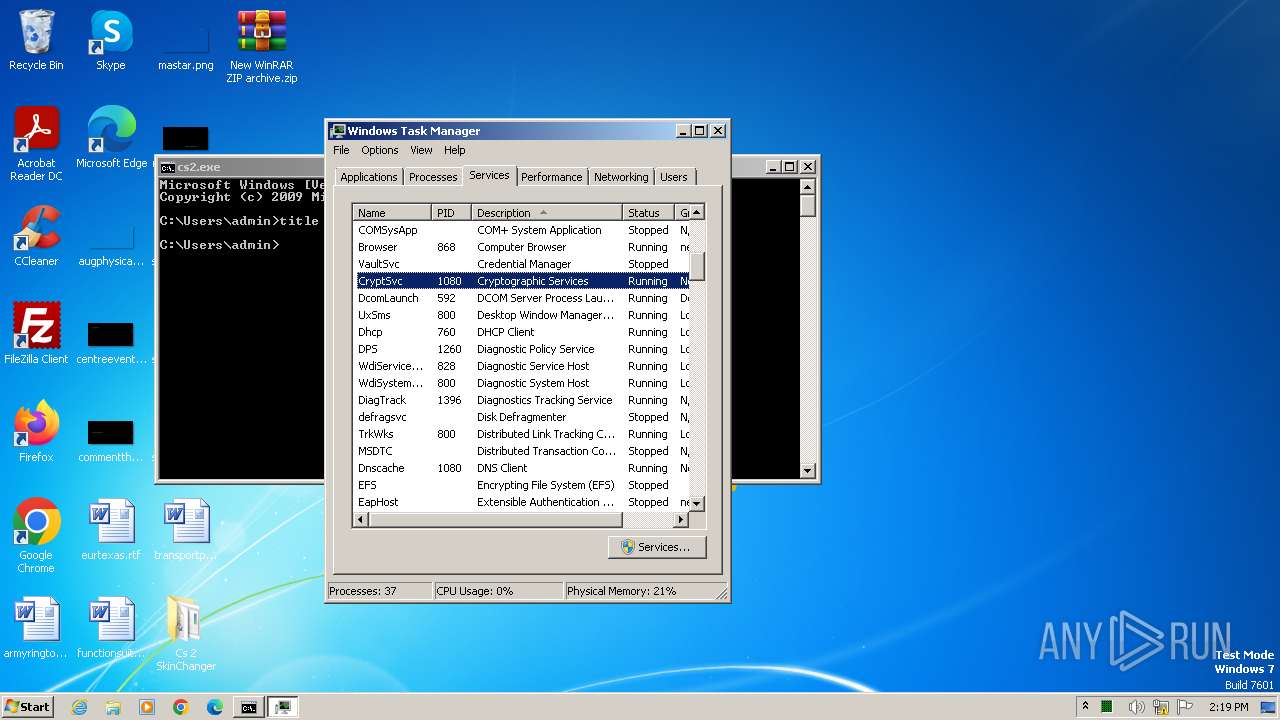Open File Explorer from taskbar
Viewport: 1280px width, 720px height.
[x=113, y=707]
